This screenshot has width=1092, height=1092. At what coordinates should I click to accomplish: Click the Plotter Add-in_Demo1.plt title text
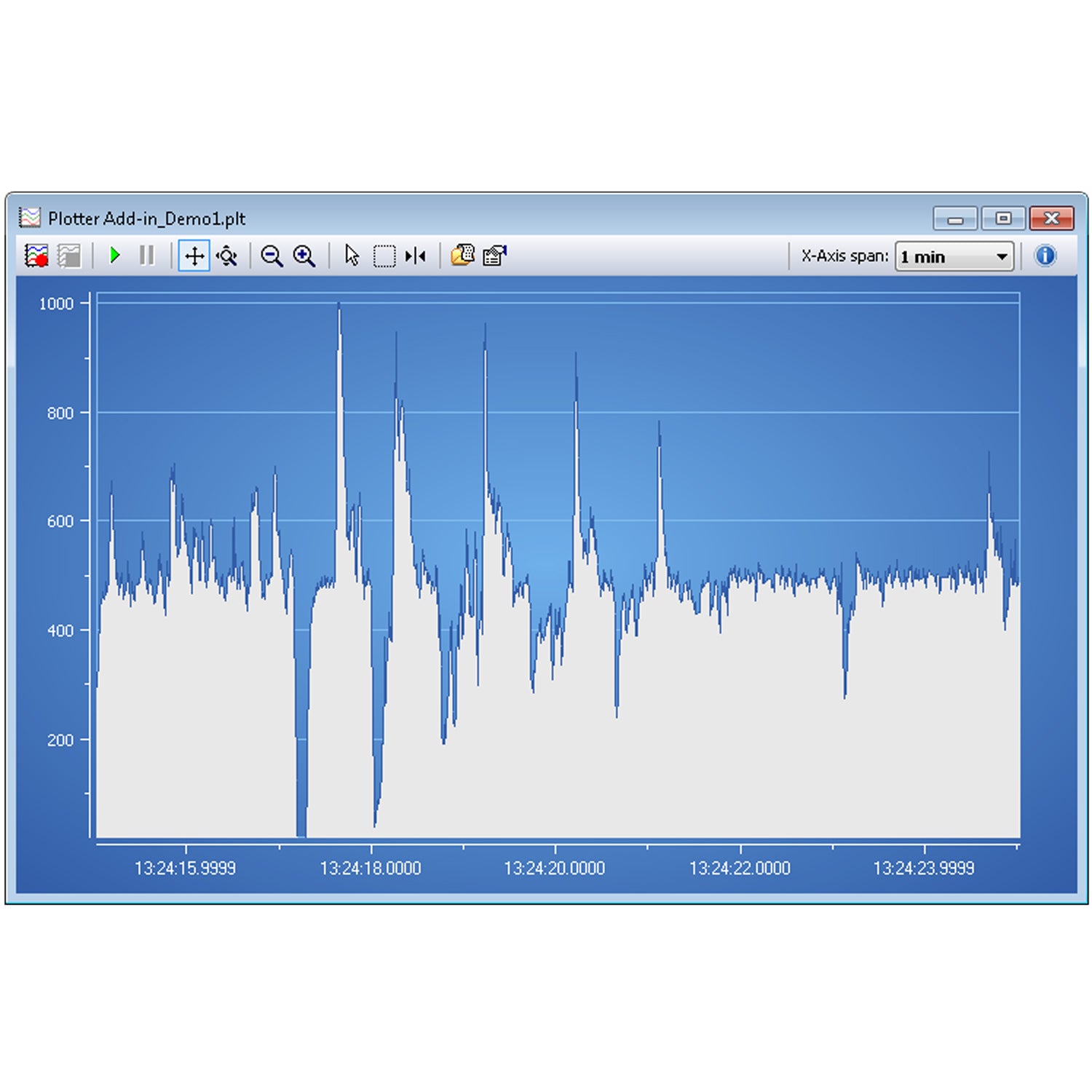[147, 218]
